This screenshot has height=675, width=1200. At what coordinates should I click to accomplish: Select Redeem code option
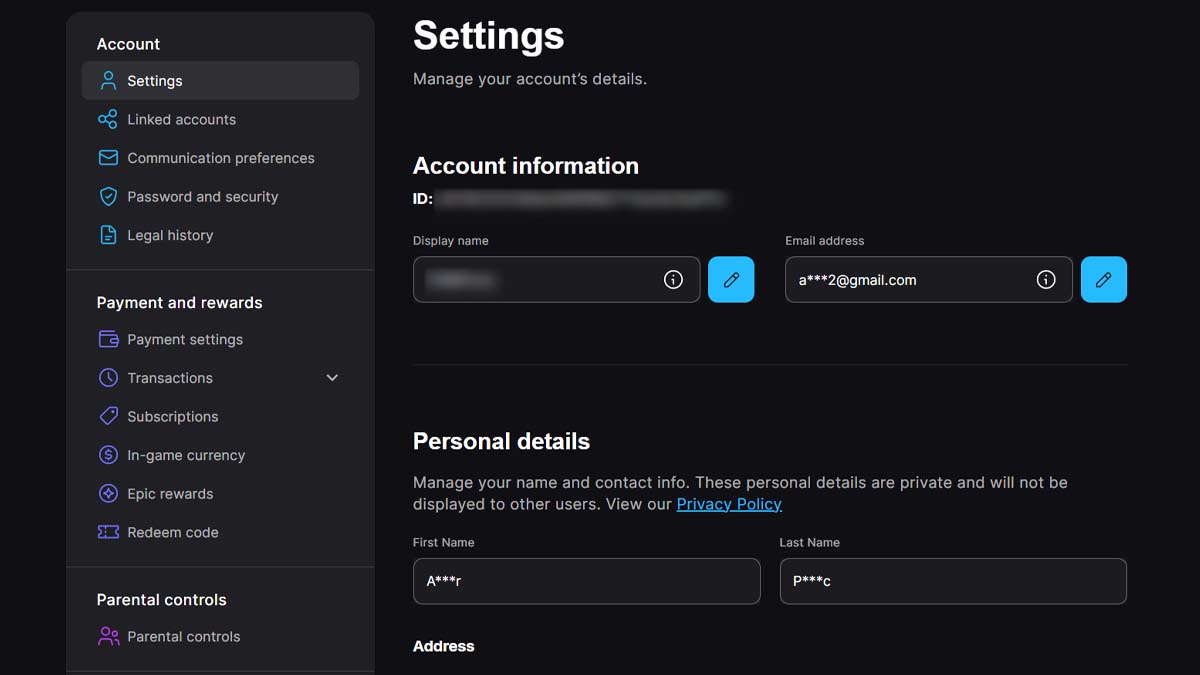(x=220, y=532)
